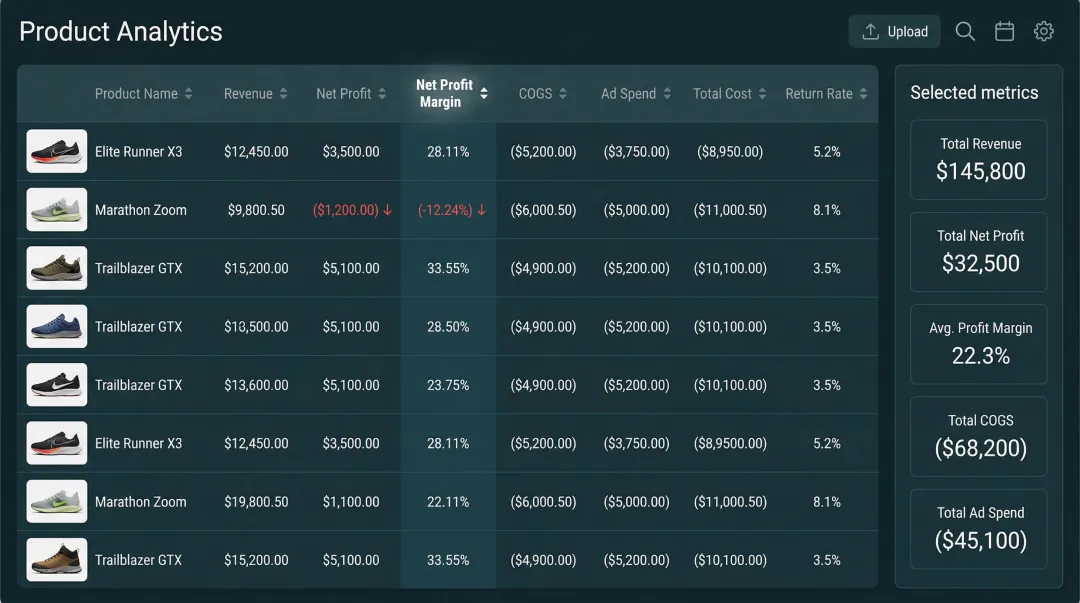Viewport: 1080px width, 603px height.
Task: Click the Upload button
Action: (x=894, y=31)
